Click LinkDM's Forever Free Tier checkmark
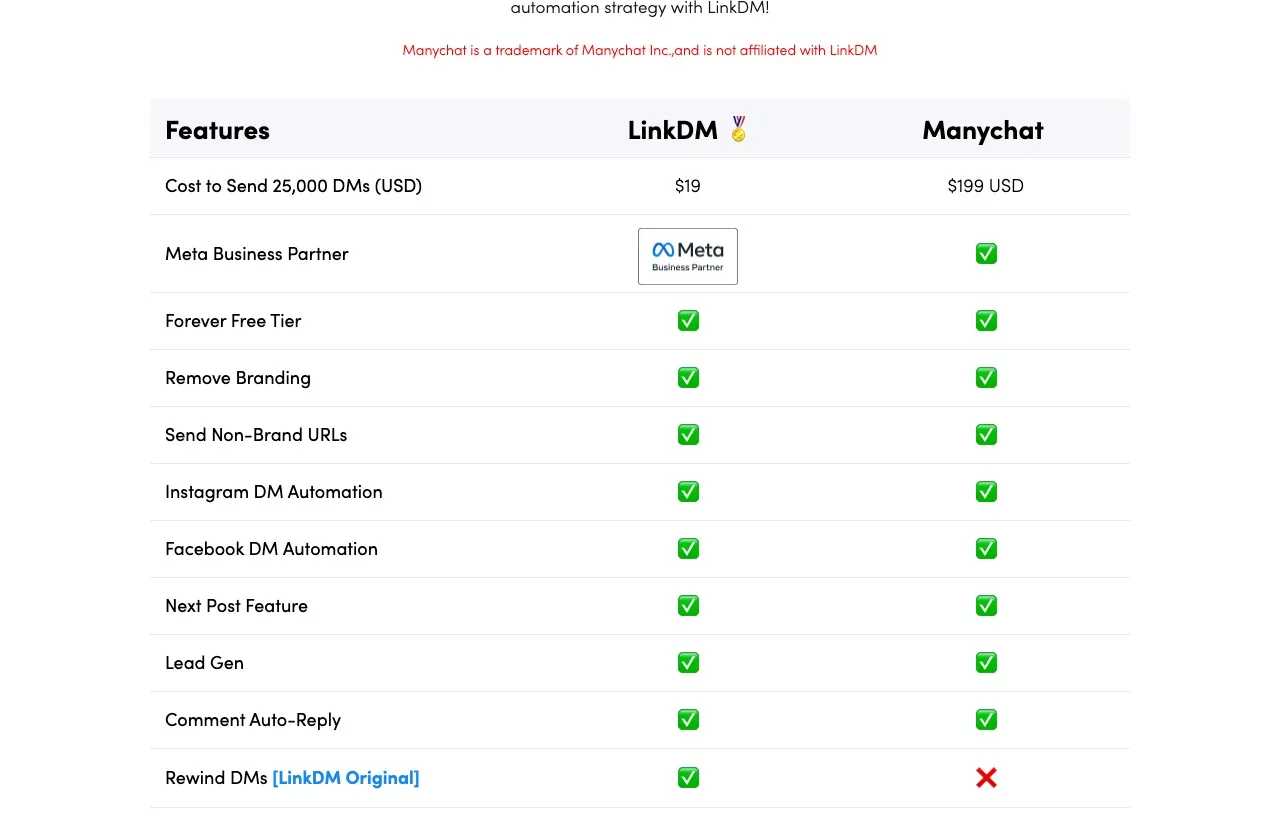The width and height of the screenshot is (1280, 823). pyautogui.click(x=688, y=321)
